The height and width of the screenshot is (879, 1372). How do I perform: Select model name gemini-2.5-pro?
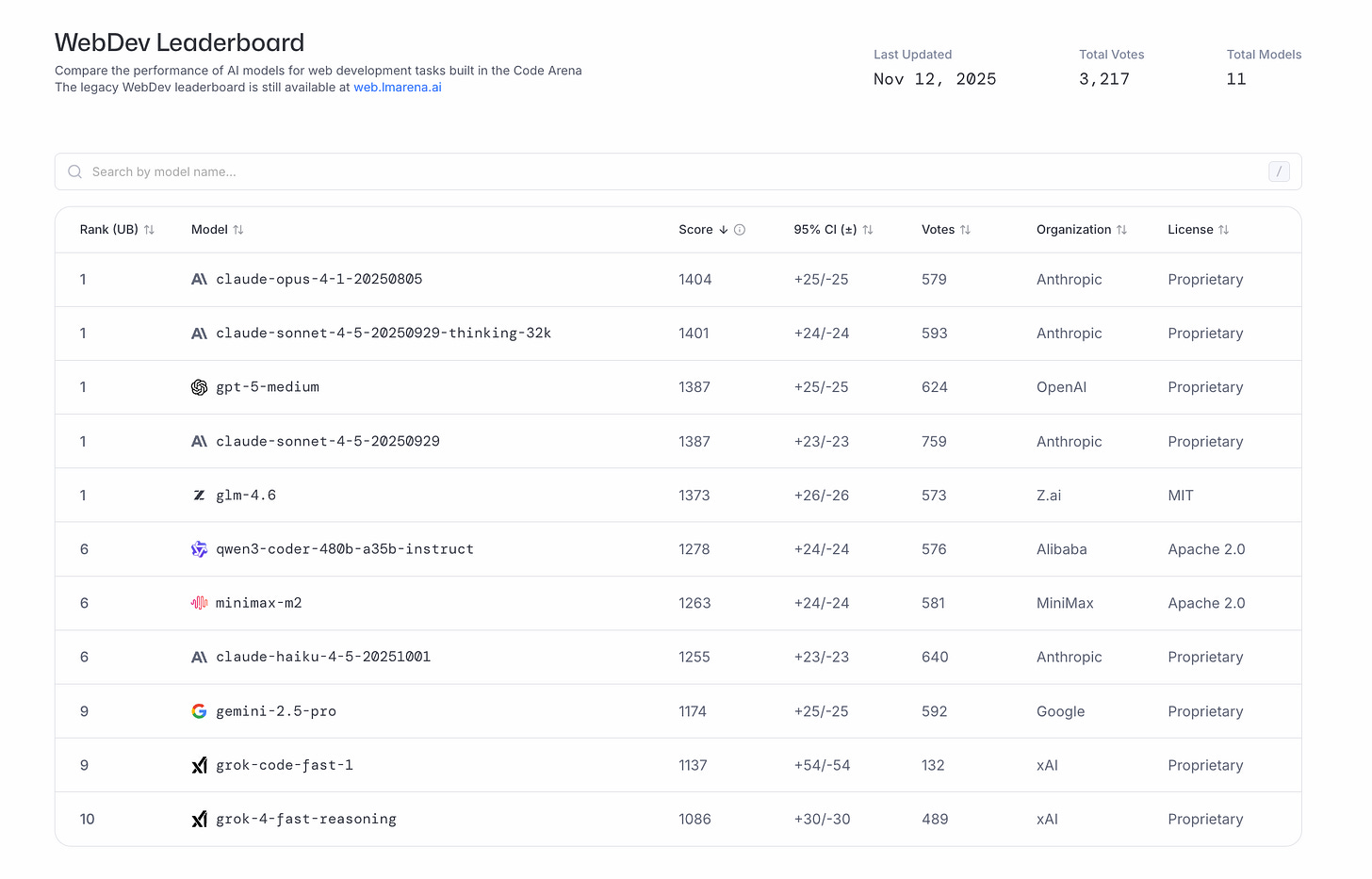276,711
